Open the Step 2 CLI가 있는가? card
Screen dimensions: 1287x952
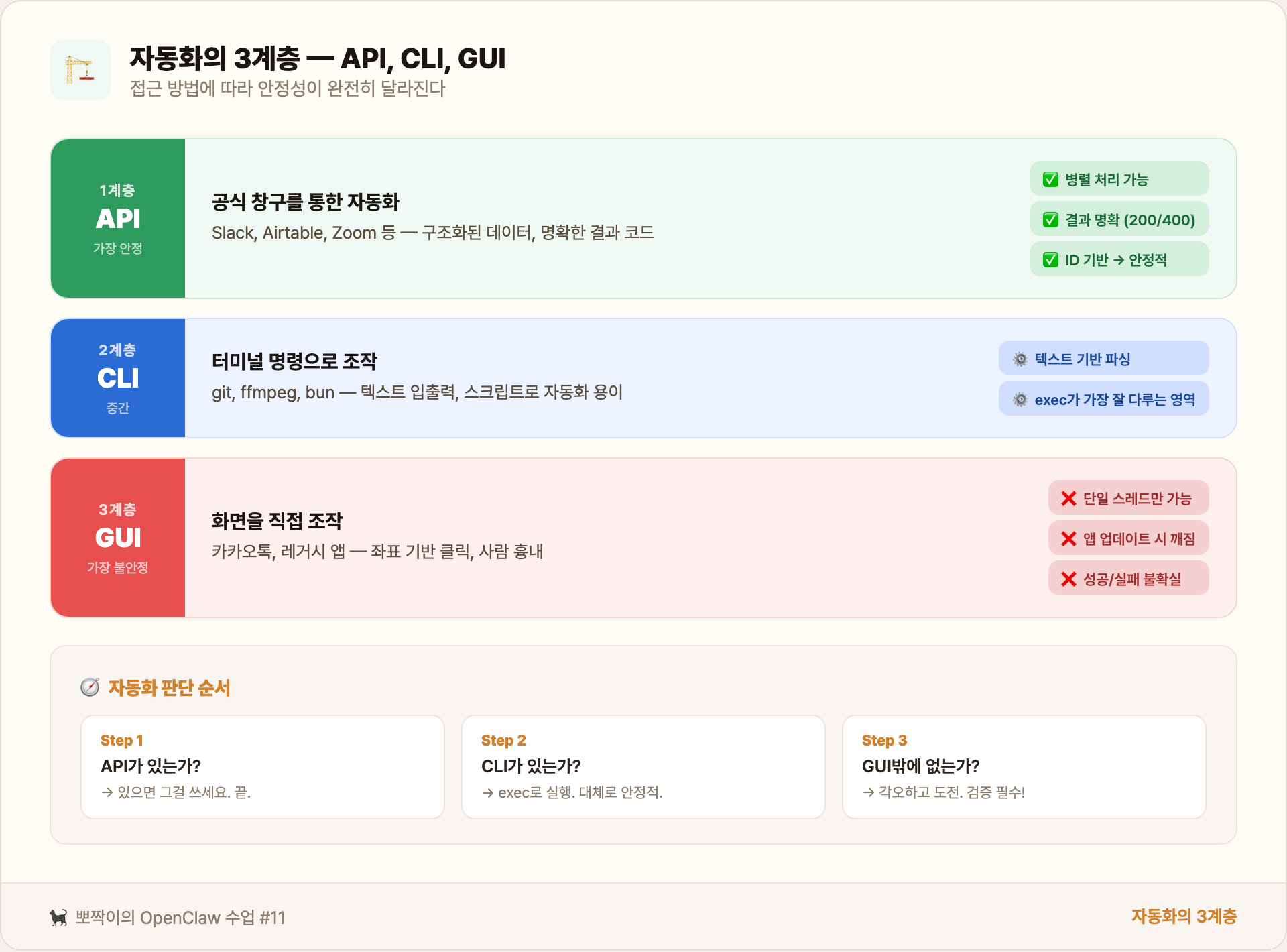click(x=643, y=766)
